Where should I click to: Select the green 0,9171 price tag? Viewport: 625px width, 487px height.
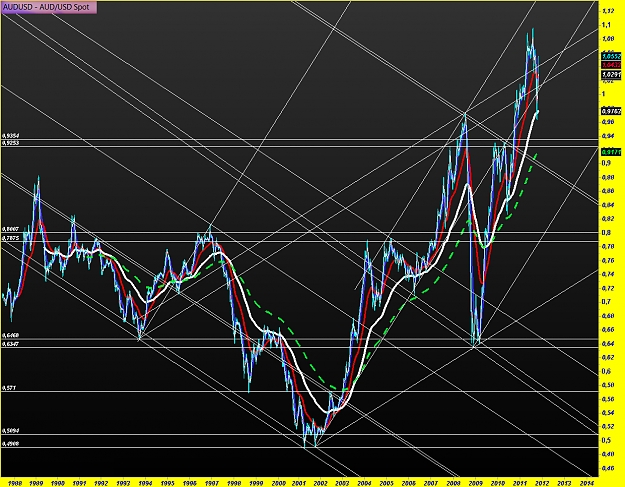tap(611, 152)
